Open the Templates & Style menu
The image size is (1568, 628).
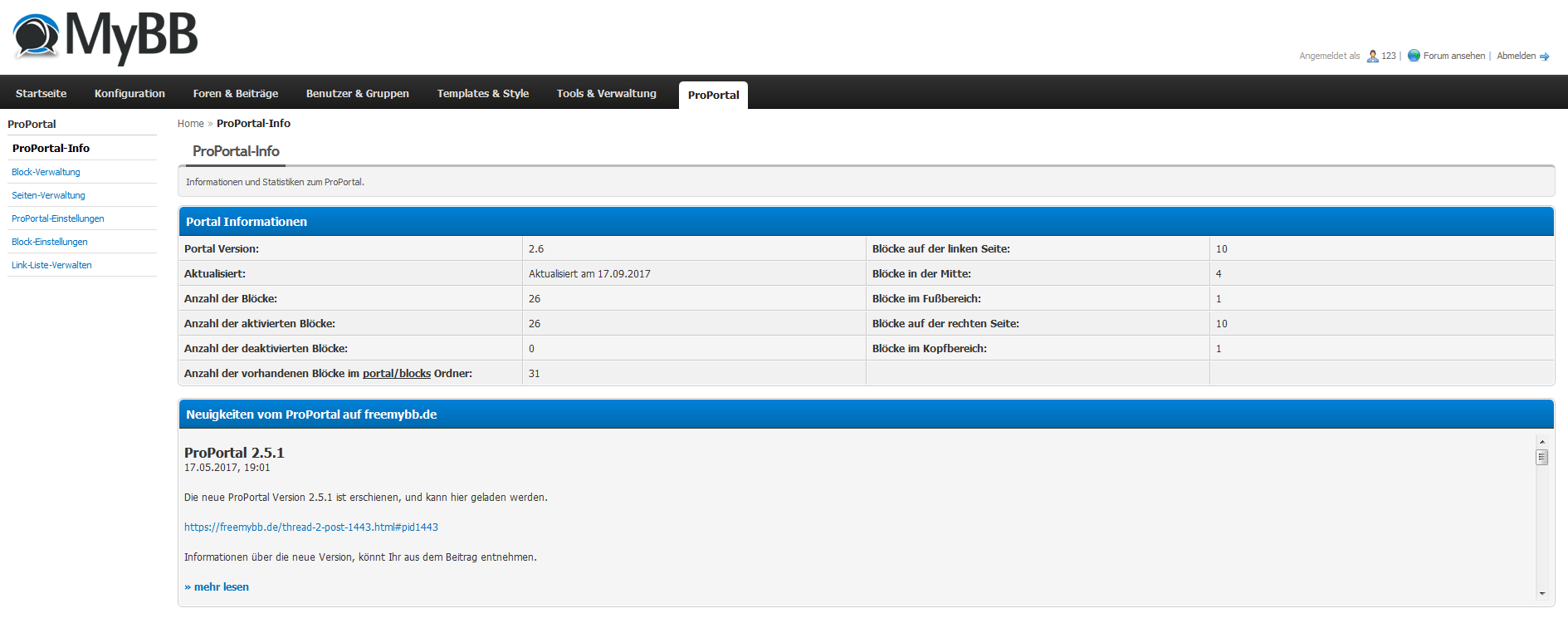483,93
